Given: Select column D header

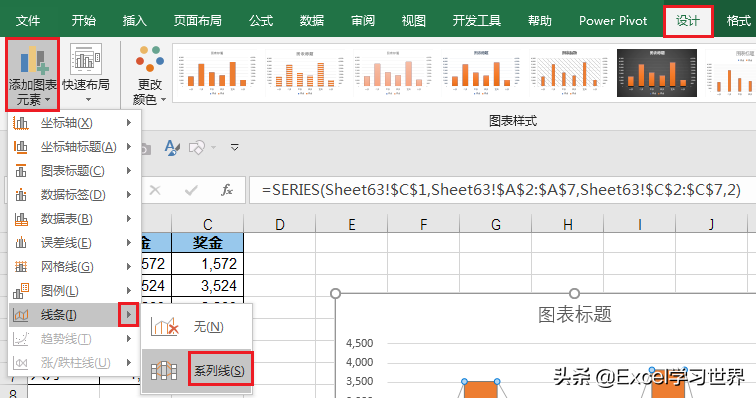Looking at the screenshot, I should [x=280, y=225].
